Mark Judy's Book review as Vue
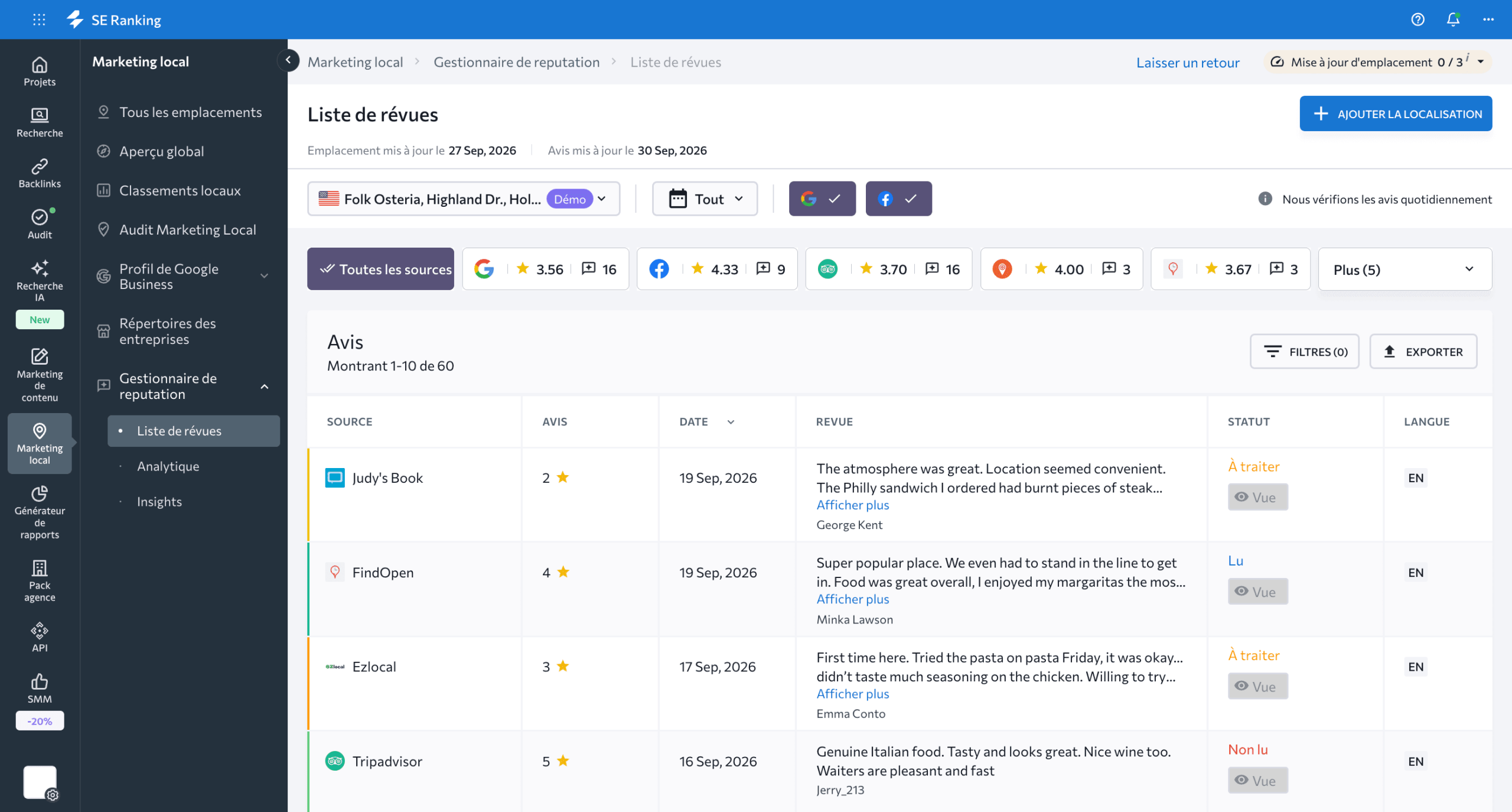Viewport: 1512px width, 812px height. point(1257,497)
